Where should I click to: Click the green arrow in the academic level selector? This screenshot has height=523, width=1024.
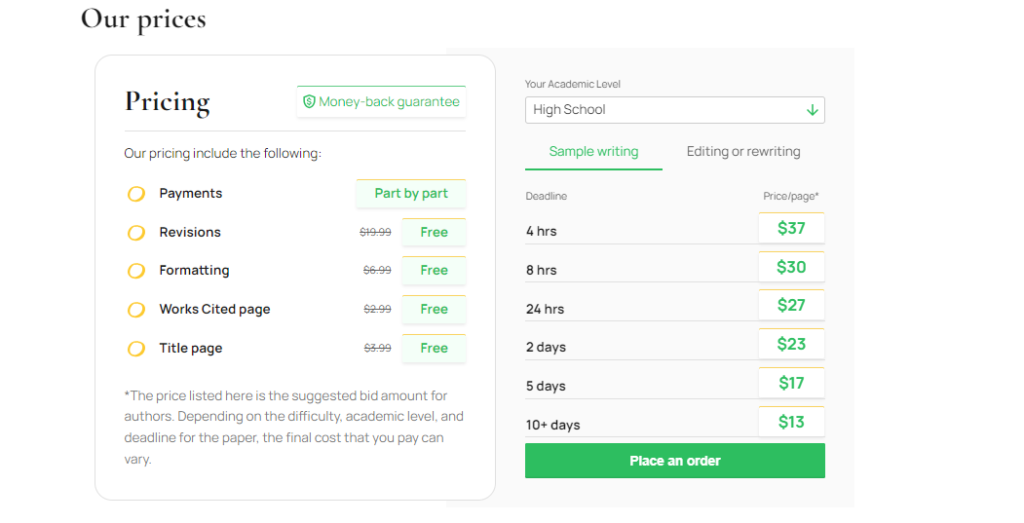pos(812,110)
